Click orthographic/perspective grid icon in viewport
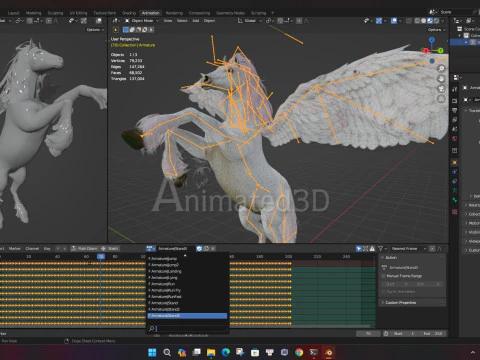 (441, 99)
